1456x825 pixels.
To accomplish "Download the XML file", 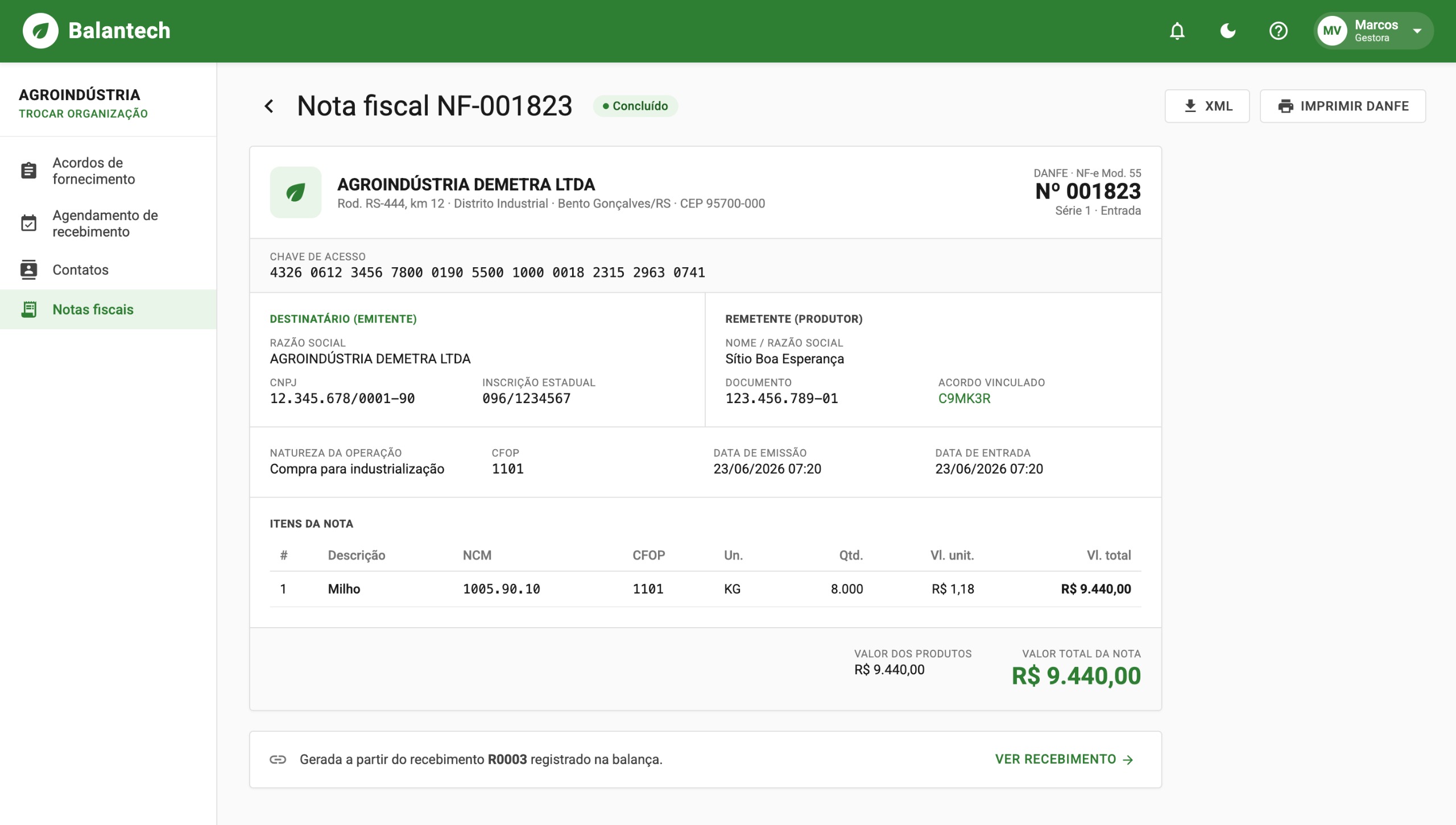I will pos(1207,106).
